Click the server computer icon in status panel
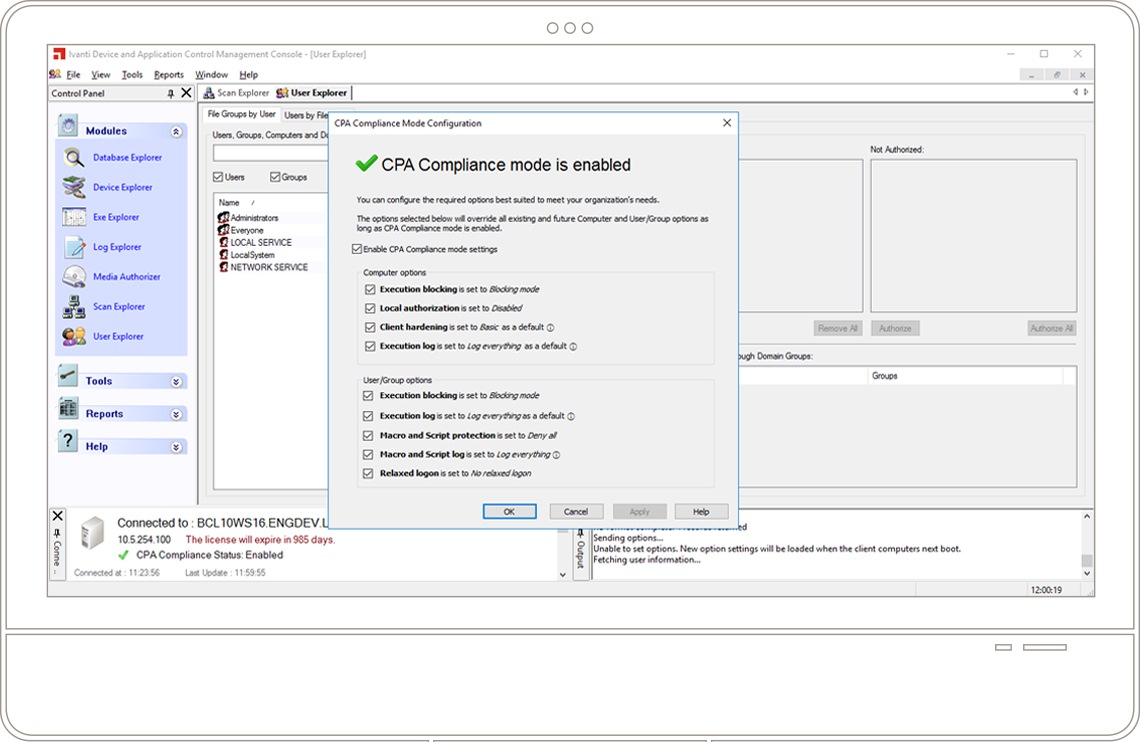Image resolution: width=1140 pixels, height=742 pixels. [92, 533]
